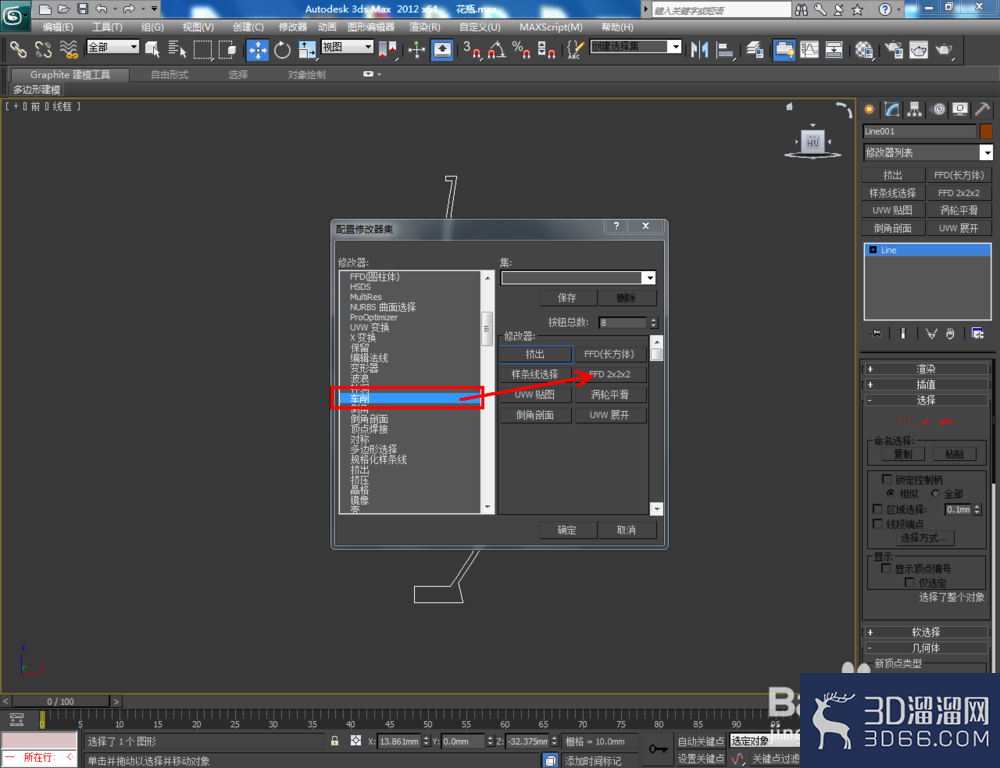Image resolution: width=1000 pixels, height=768 pixels.
Task: Choose the Bind to Space Warp tool
Action: click(68, 49)
